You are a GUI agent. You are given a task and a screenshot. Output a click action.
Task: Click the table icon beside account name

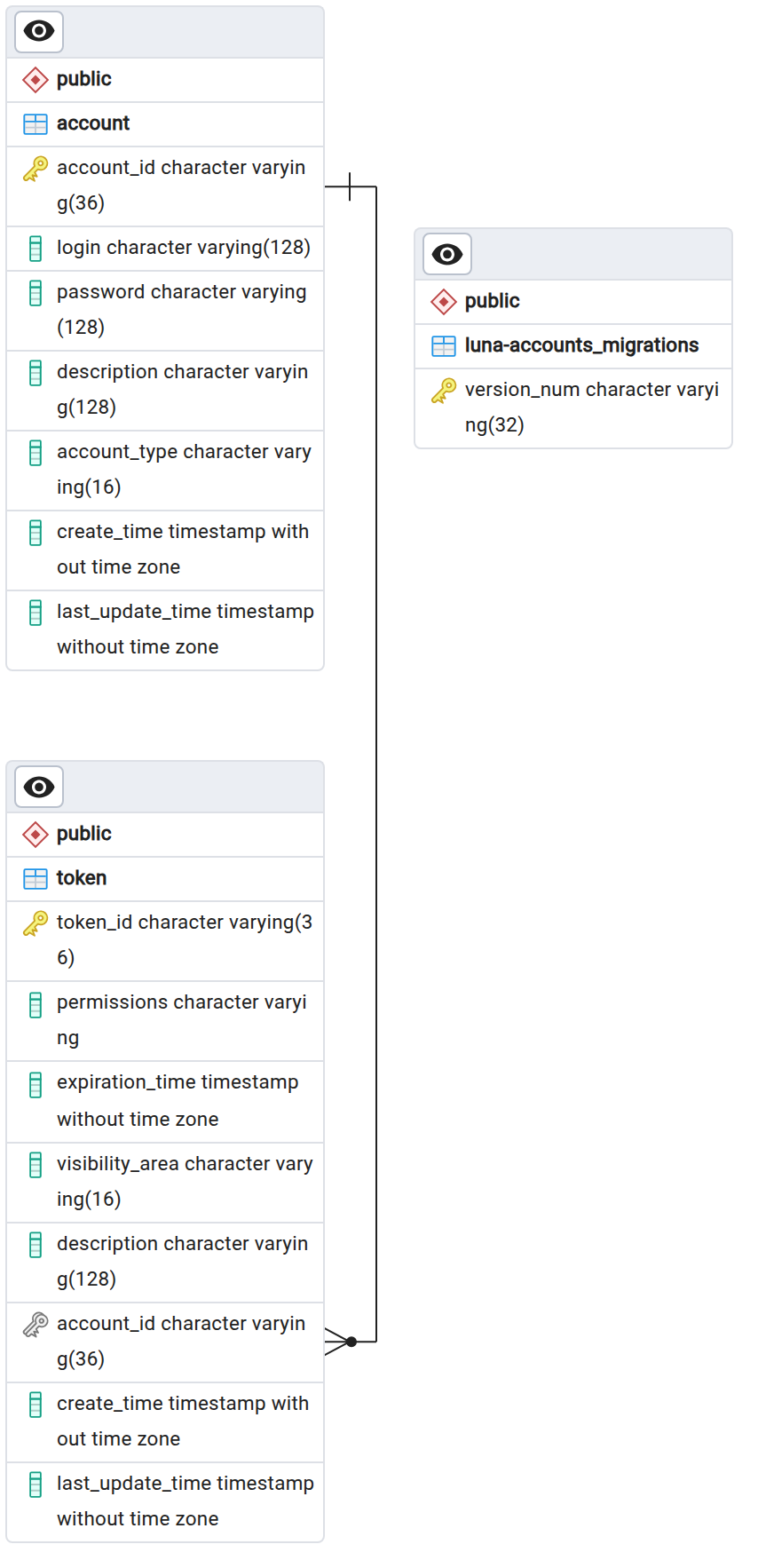pos(36,124)
